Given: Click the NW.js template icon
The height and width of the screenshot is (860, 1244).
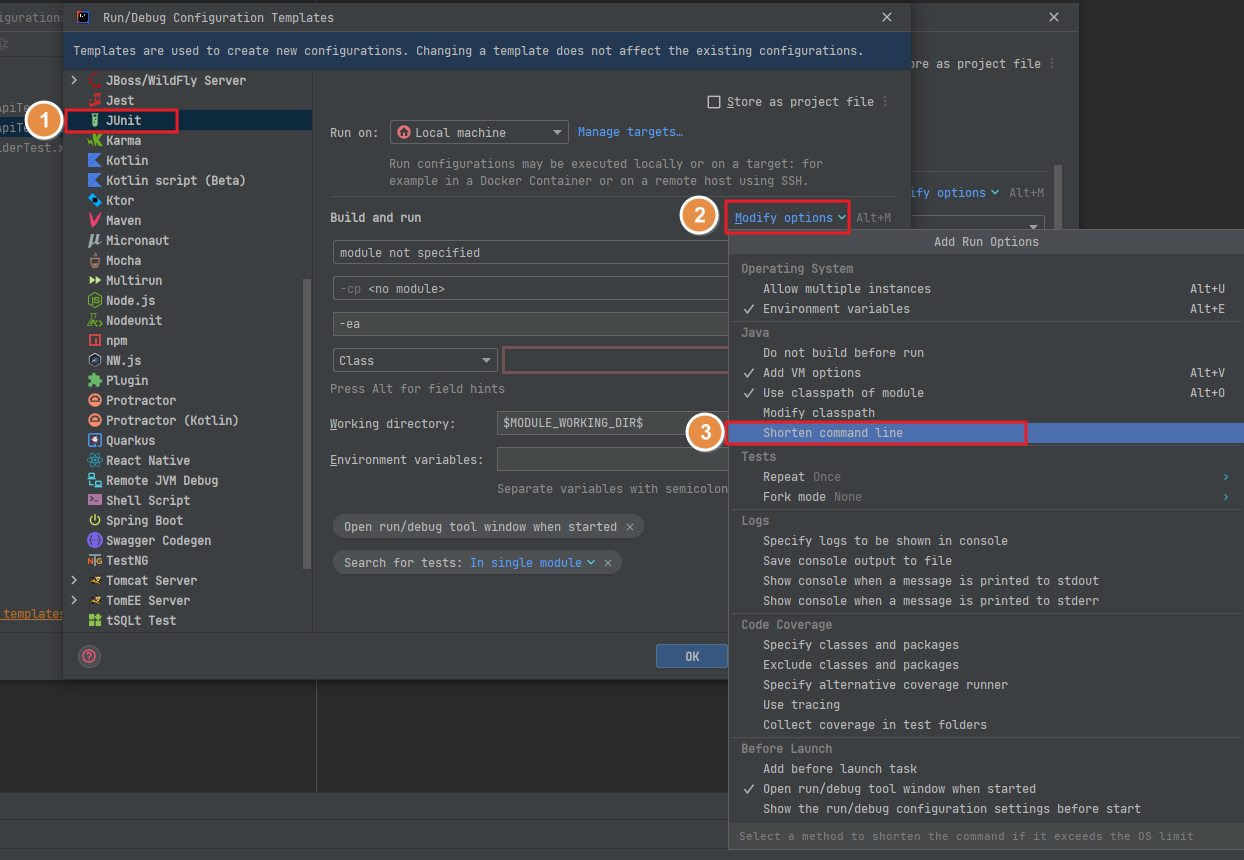Looking at the screenshot, I should 94,360.
